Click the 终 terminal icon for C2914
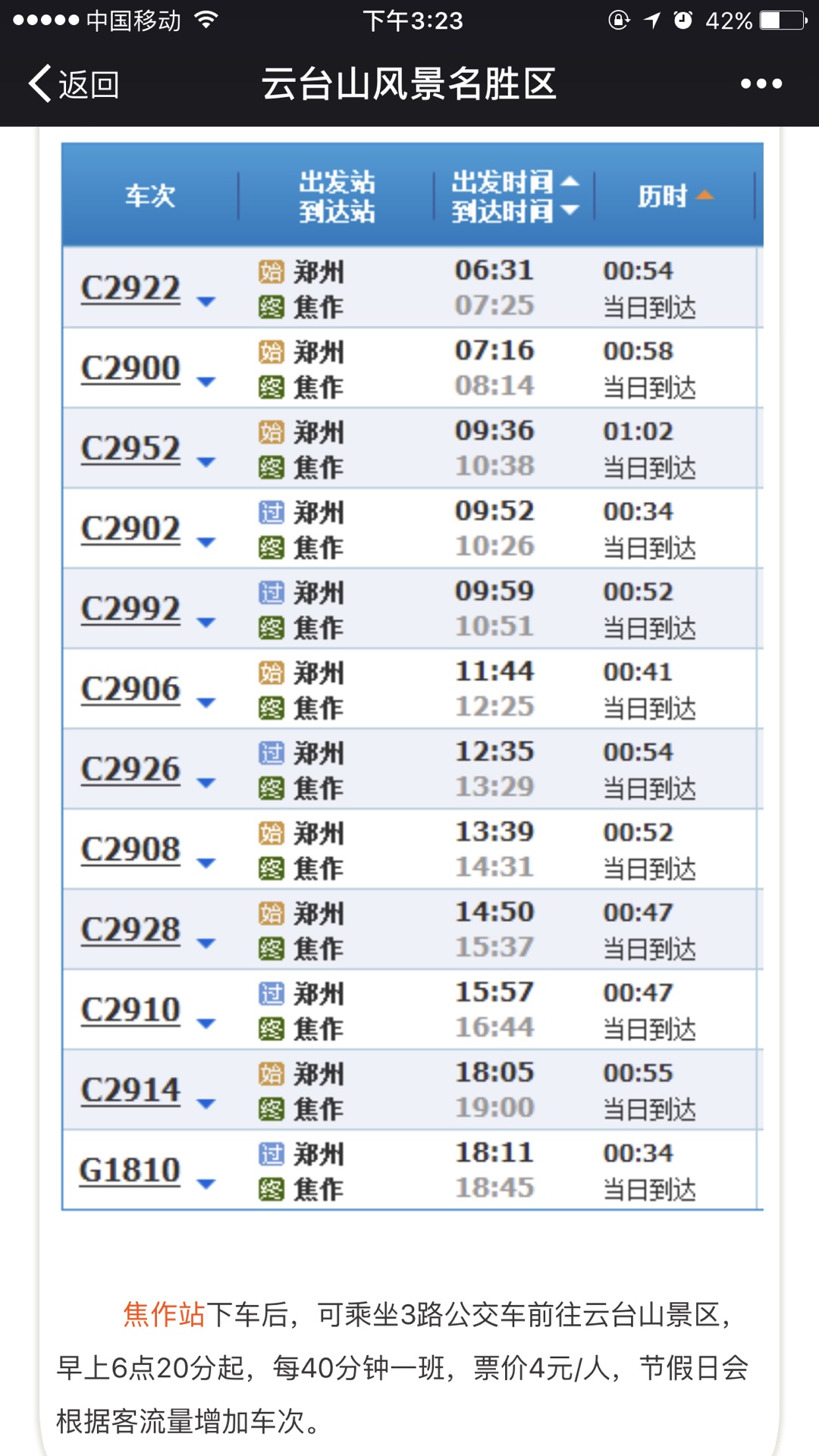 [x=271, y=1109]
